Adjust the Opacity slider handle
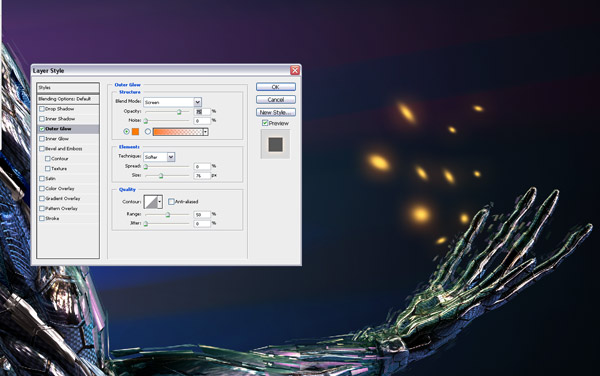 click(x=179, y=112)
